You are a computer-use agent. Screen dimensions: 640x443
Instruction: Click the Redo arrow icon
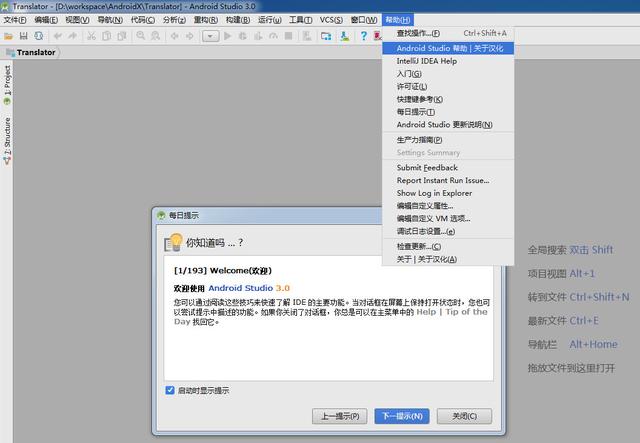[73, 36]
